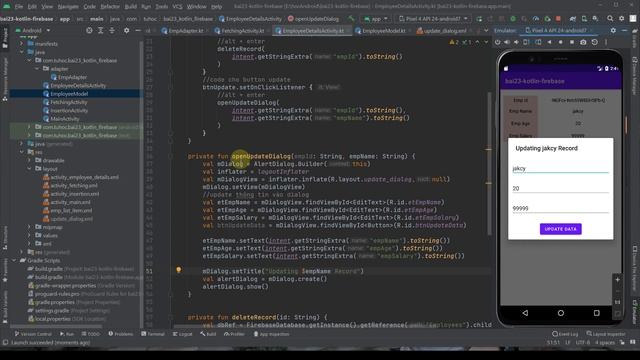
Task: Click the name field containing jakcy
Action: 560,168
